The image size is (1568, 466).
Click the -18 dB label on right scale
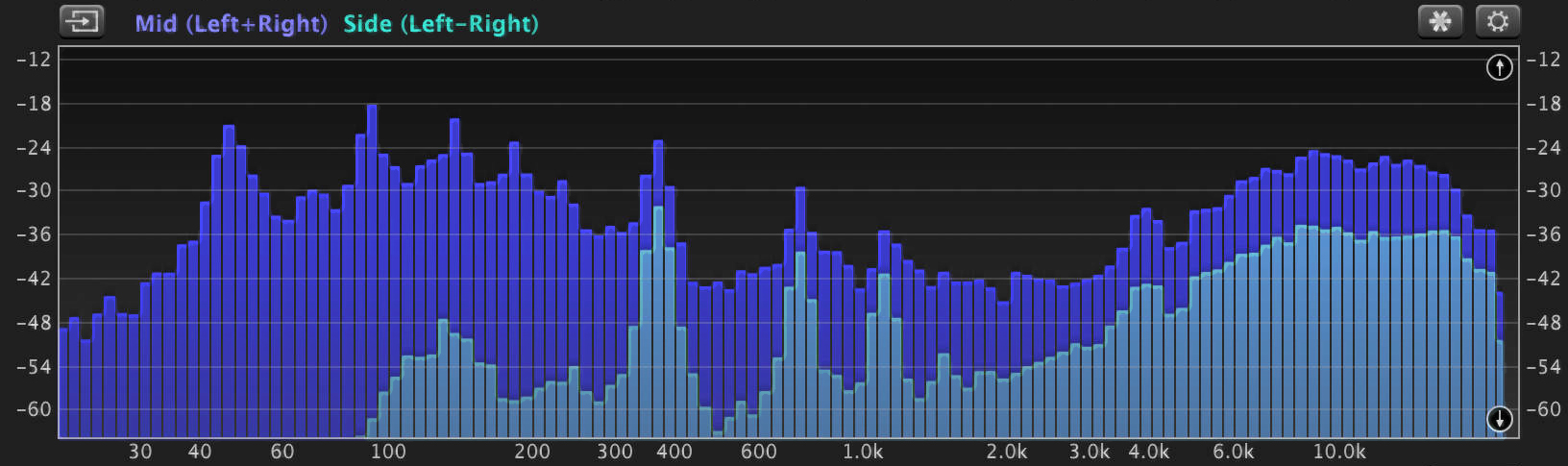tap(1543, 104)
